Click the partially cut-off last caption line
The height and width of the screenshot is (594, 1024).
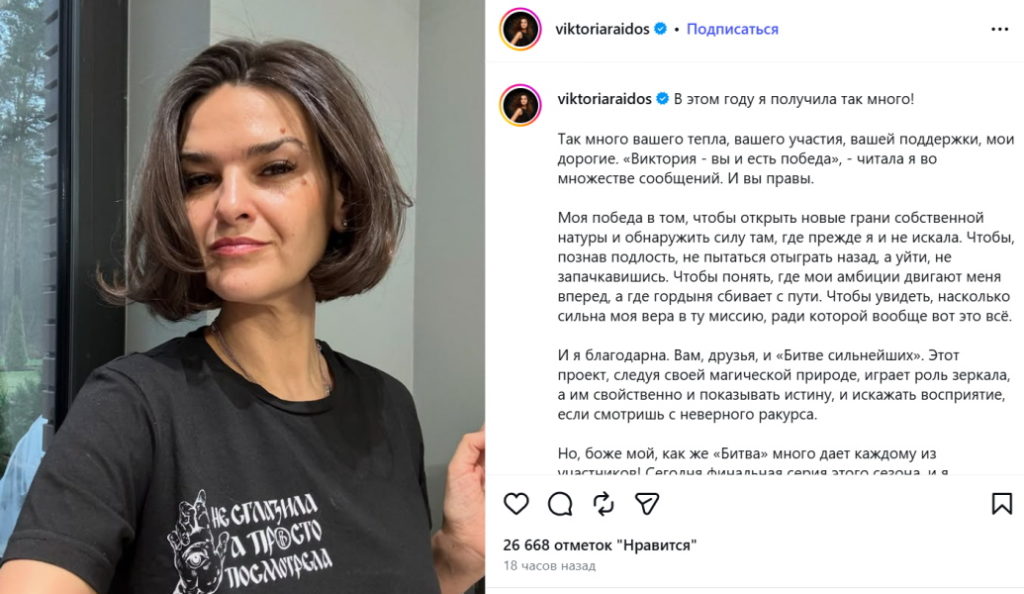coord(753,471)
